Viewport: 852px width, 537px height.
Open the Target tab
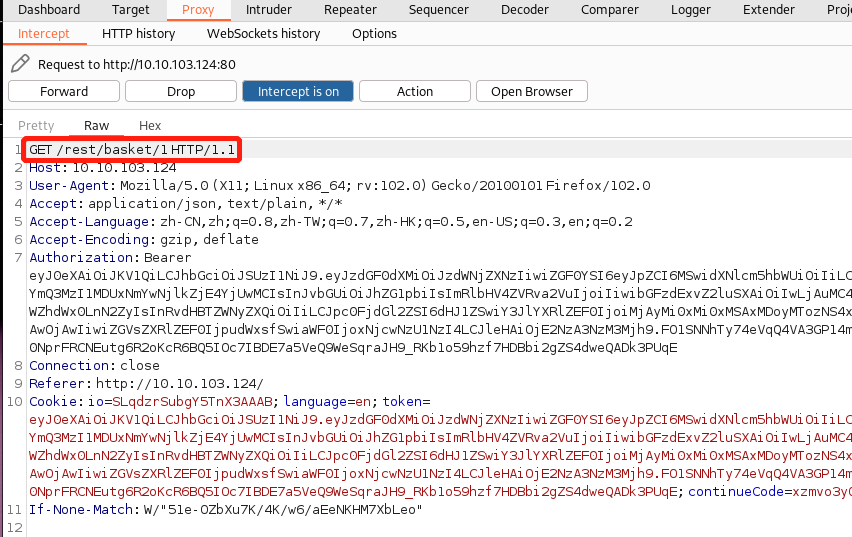pyautogui.click(x=131, y=10)
